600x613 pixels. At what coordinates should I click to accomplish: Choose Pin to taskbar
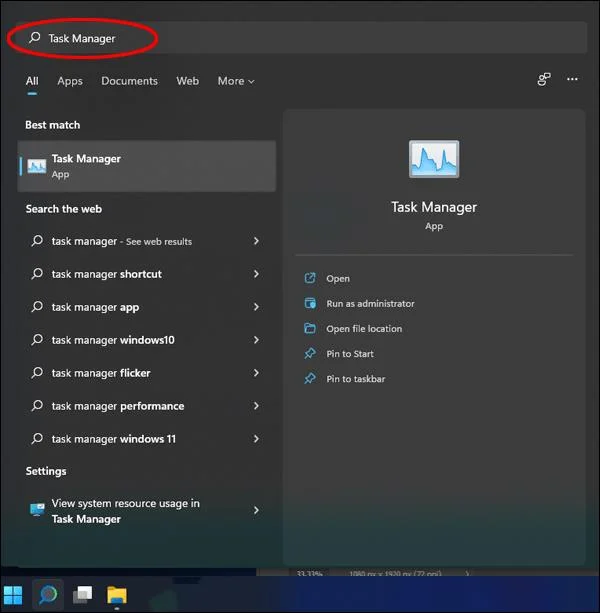(x=356, y=379)
